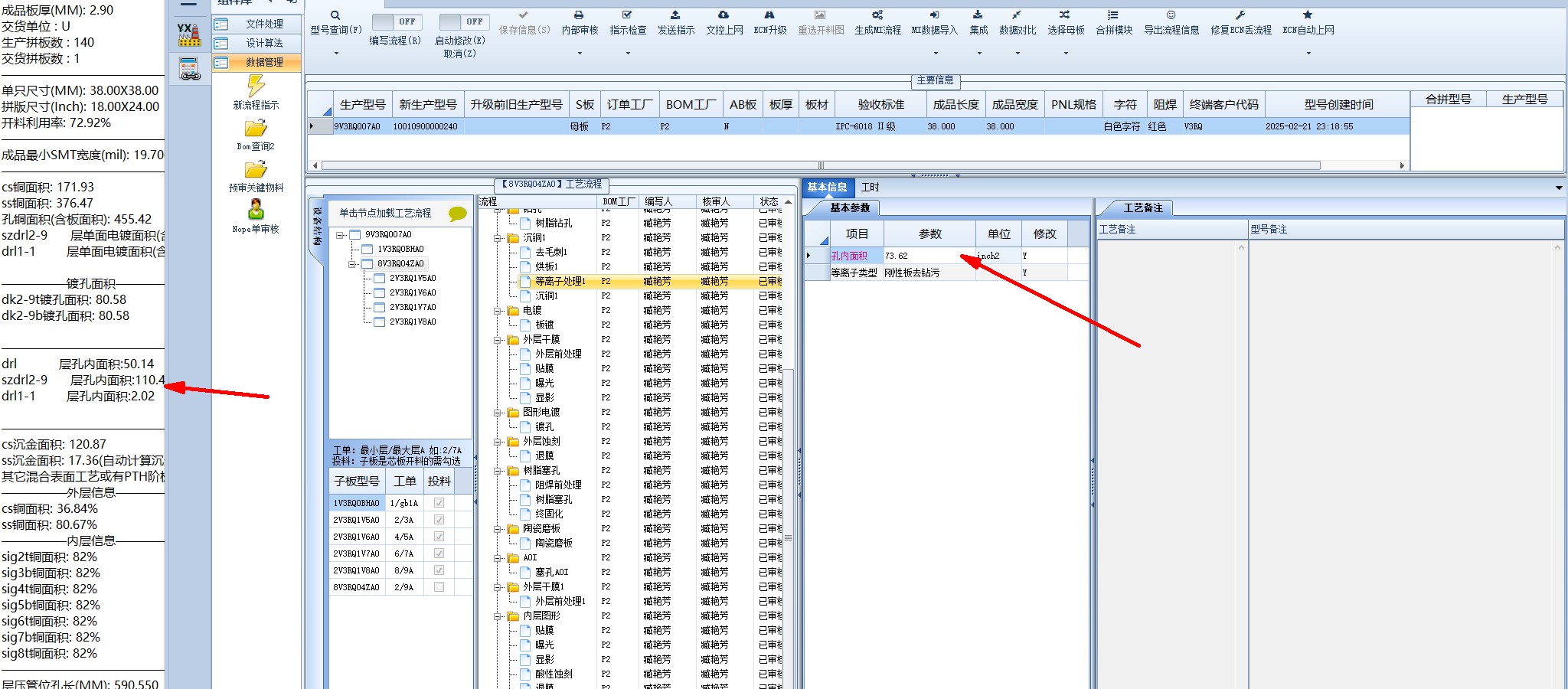Click the 合拼模块 list icon
Viewport: 1568px width, 689px height.
pos(1113,15)
